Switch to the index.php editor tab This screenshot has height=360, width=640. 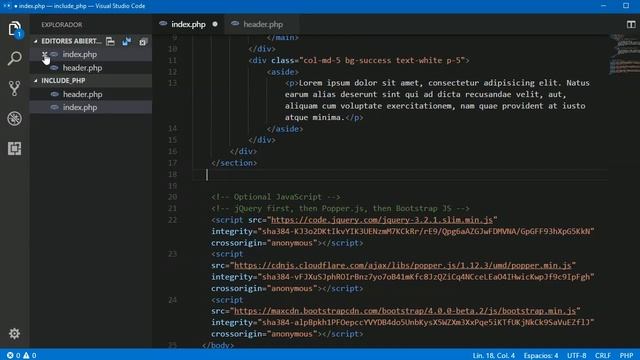point(188,24)
